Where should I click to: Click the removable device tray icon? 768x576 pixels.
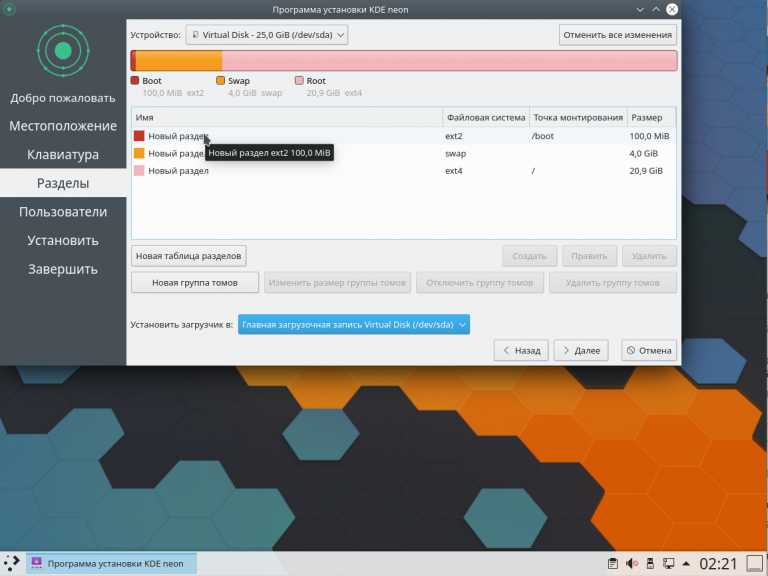650,564
